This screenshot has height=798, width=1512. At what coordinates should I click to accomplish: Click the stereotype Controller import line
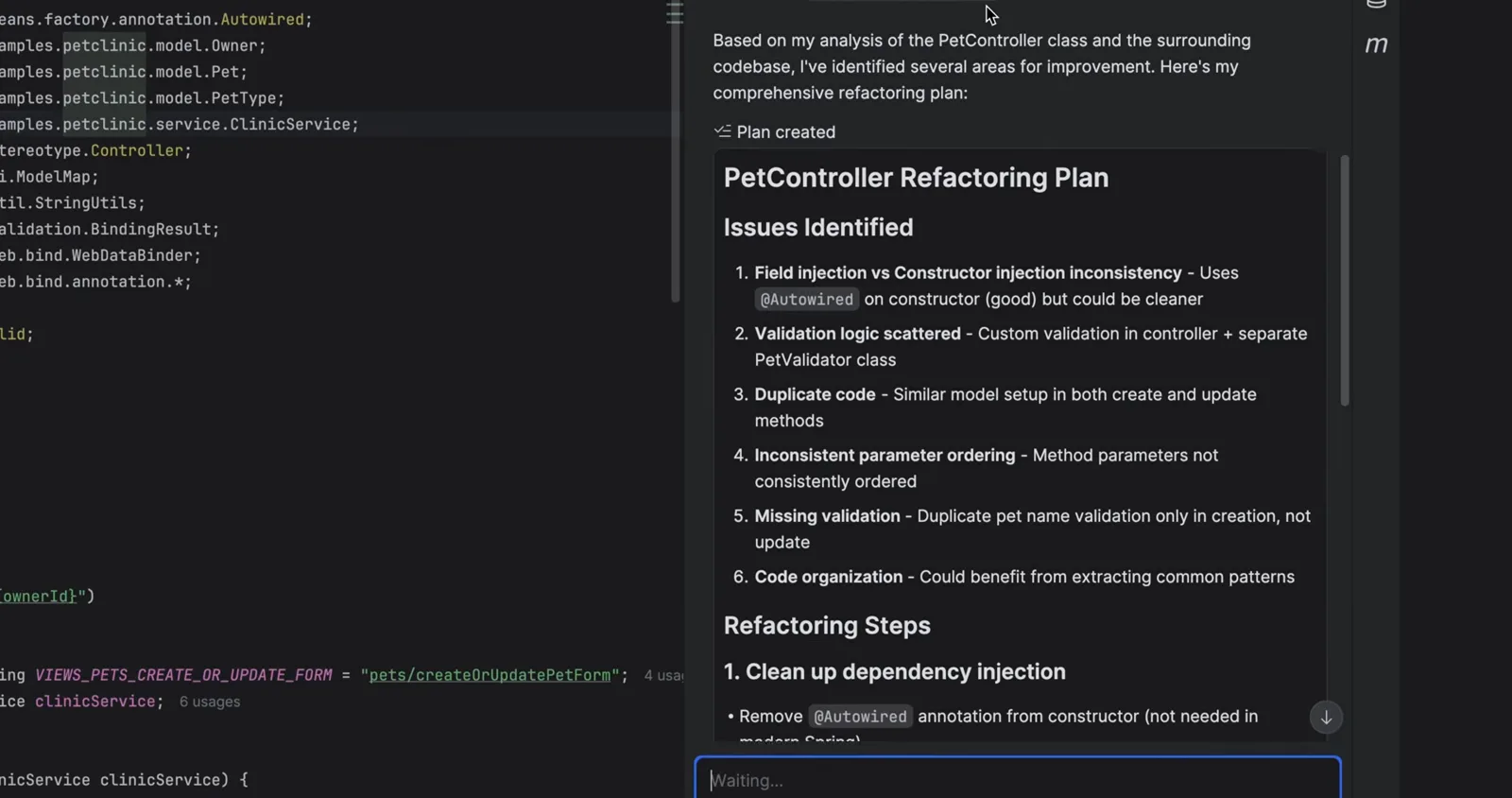95,150
